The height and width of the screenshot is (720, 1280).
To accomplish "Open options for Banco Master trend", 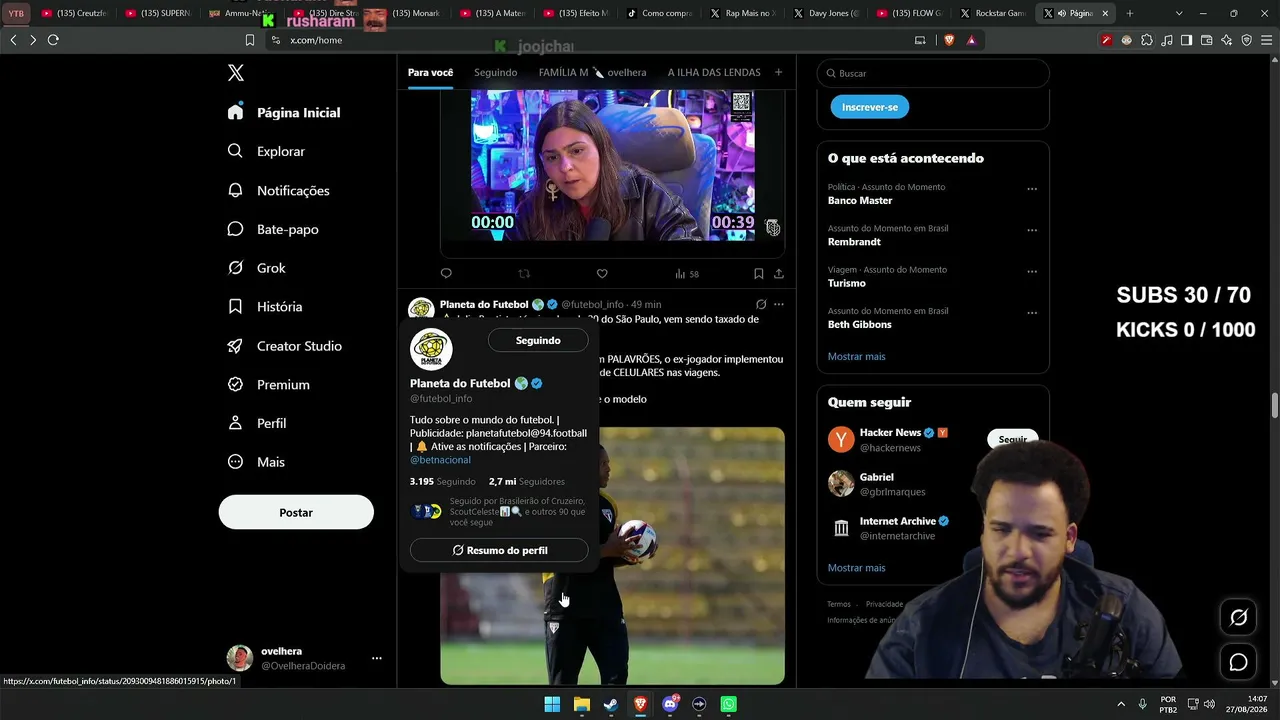I will point(1032,189).
